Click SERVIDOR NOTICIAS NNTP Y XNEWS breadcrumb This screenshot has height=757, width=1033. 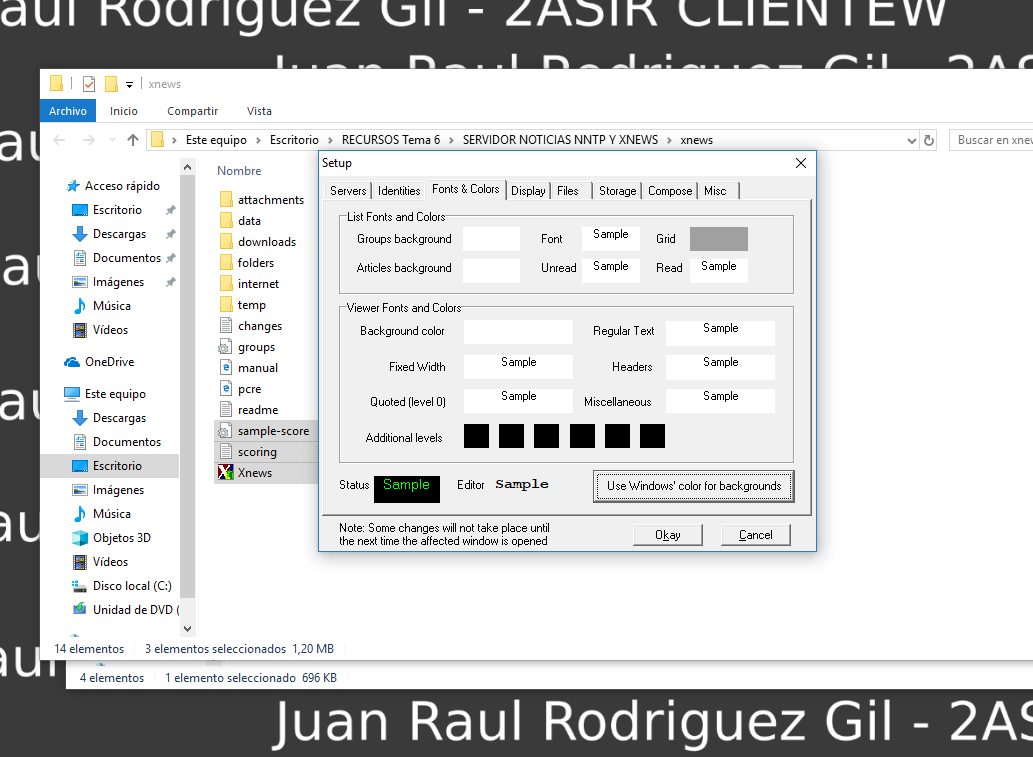pos(560,140)
